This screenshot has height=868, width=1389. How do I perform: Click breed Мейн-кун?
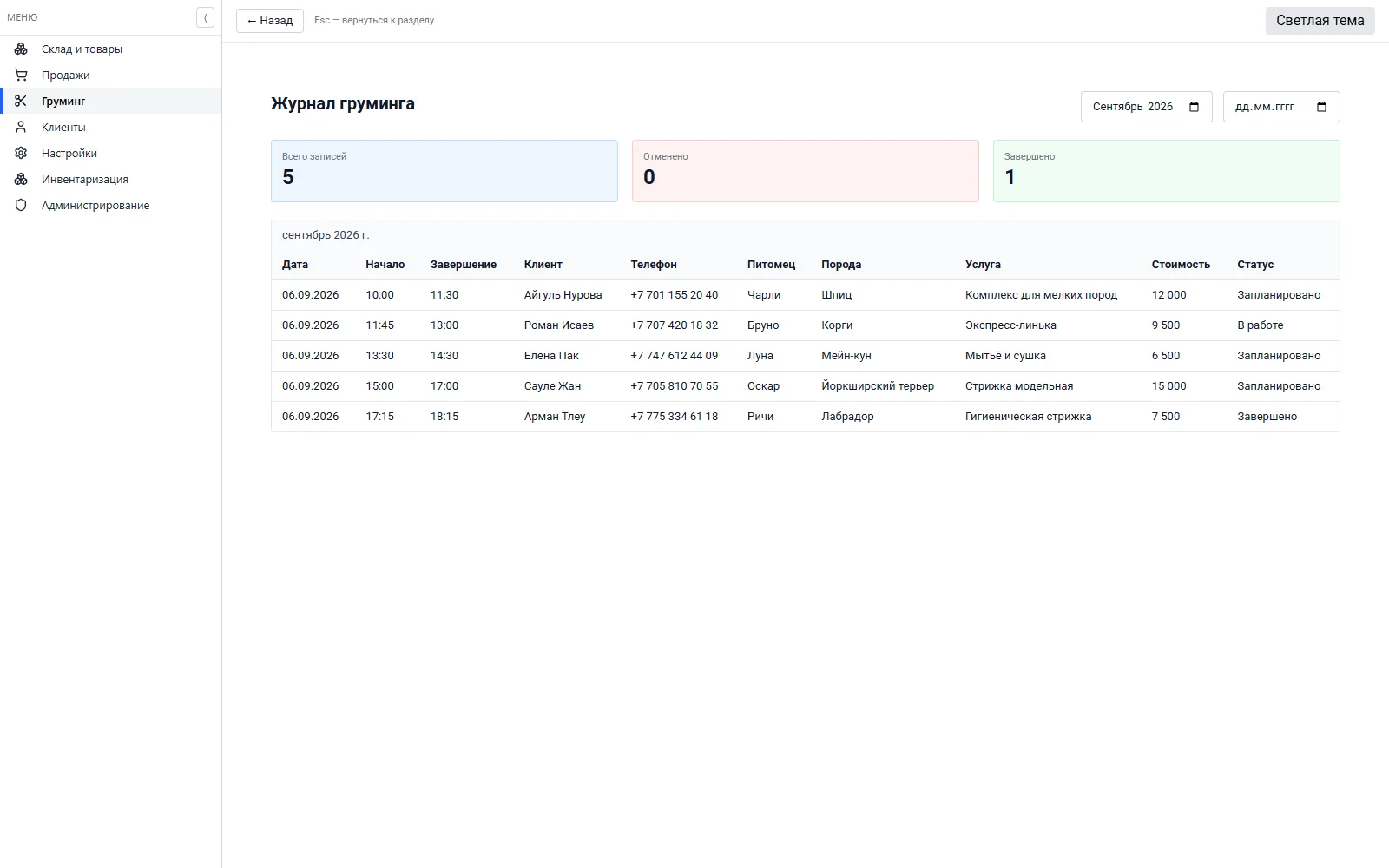tap(846, 356)
